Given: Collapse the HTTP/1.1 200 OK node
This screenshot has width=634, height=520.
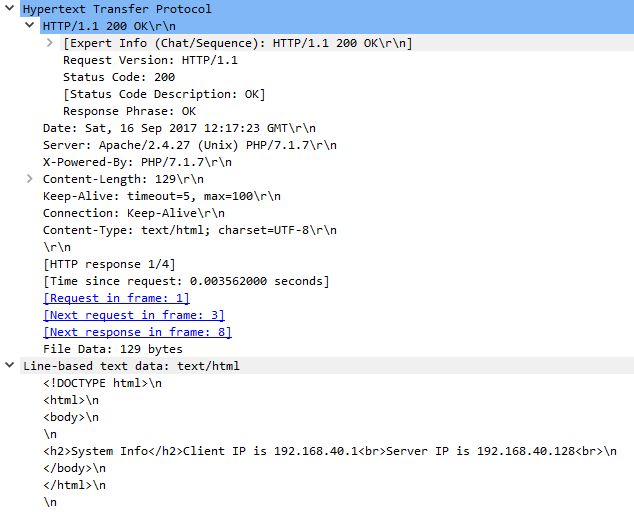Looking at the screenshot, I should coord(29,25).
